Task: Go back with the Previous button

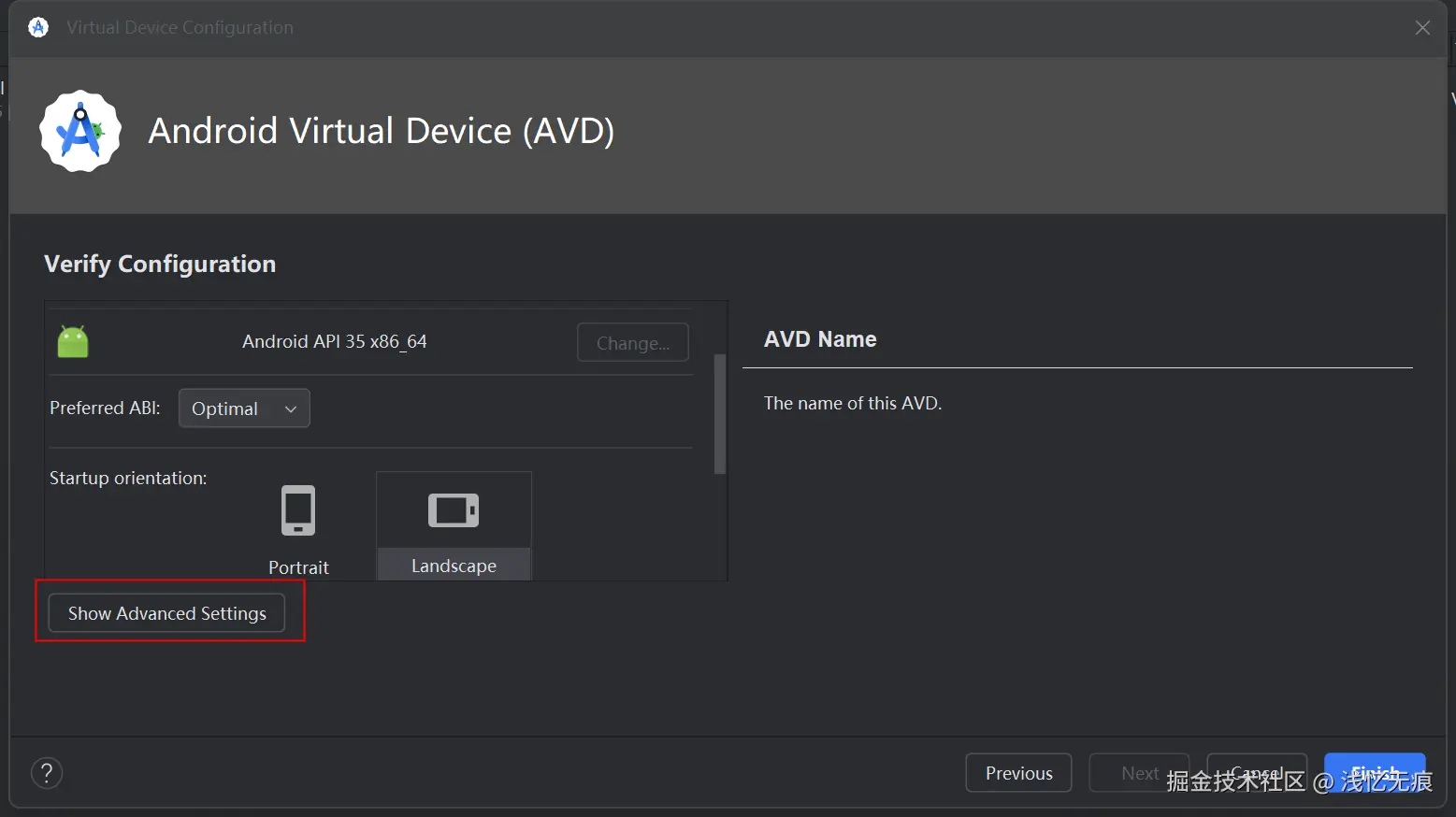Action: tap(1018, 773)
